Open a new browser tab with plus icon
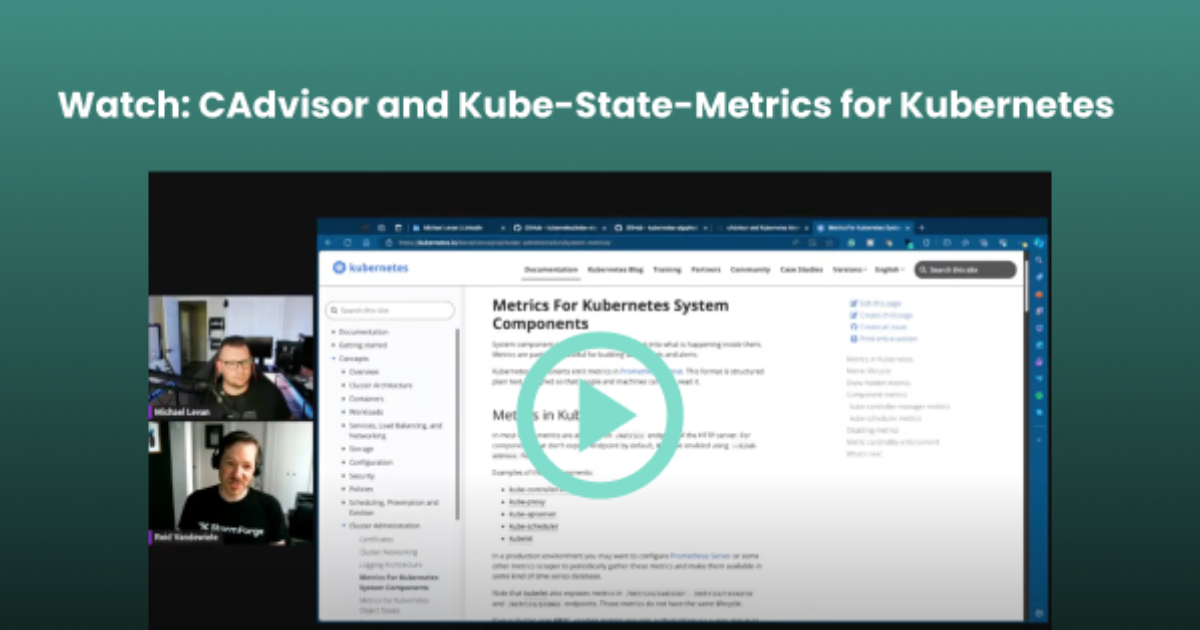 coord(921,228)
